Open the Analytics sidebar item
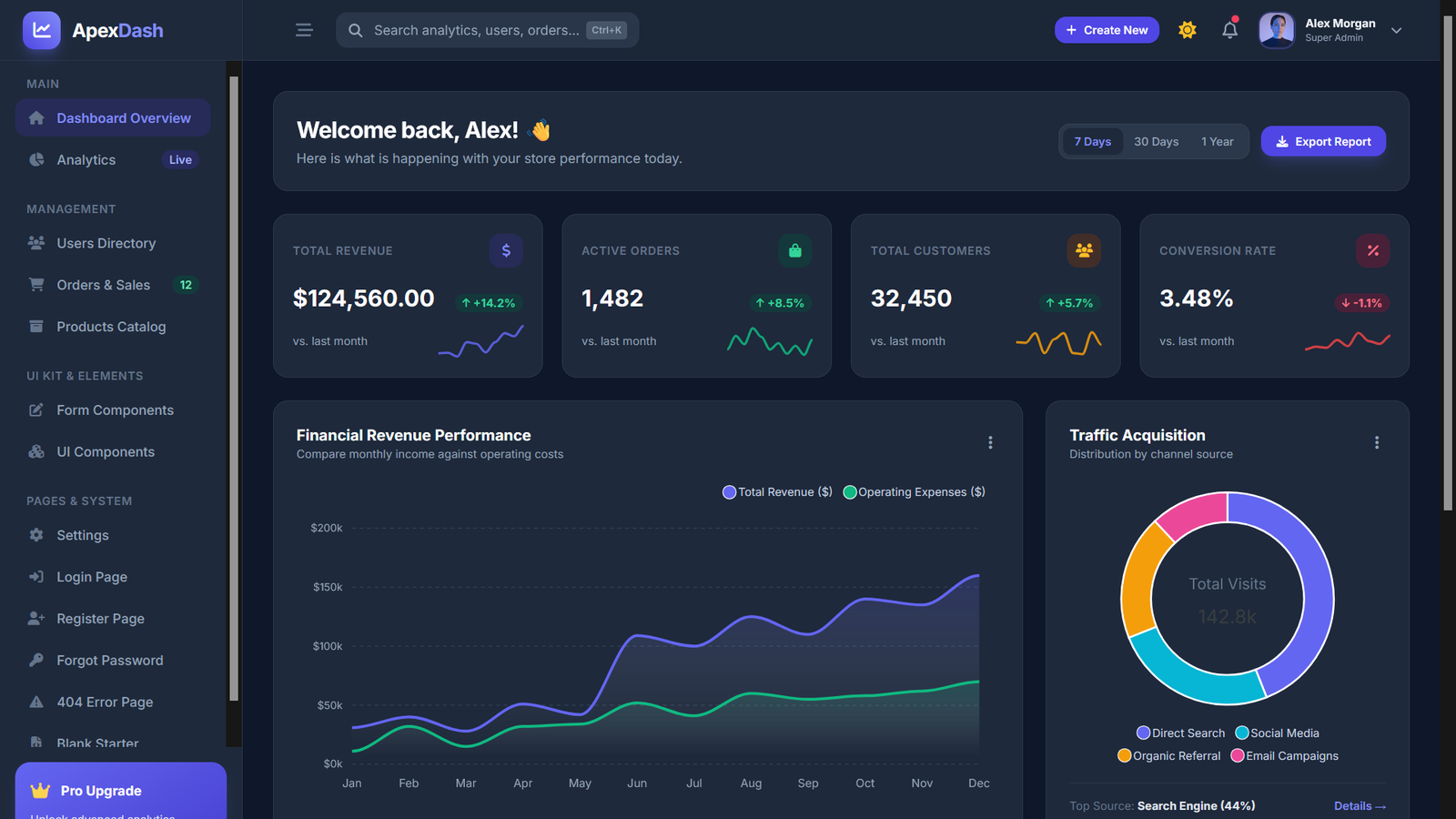Screen dimensions: 1456x819 [x=113, y=159]
